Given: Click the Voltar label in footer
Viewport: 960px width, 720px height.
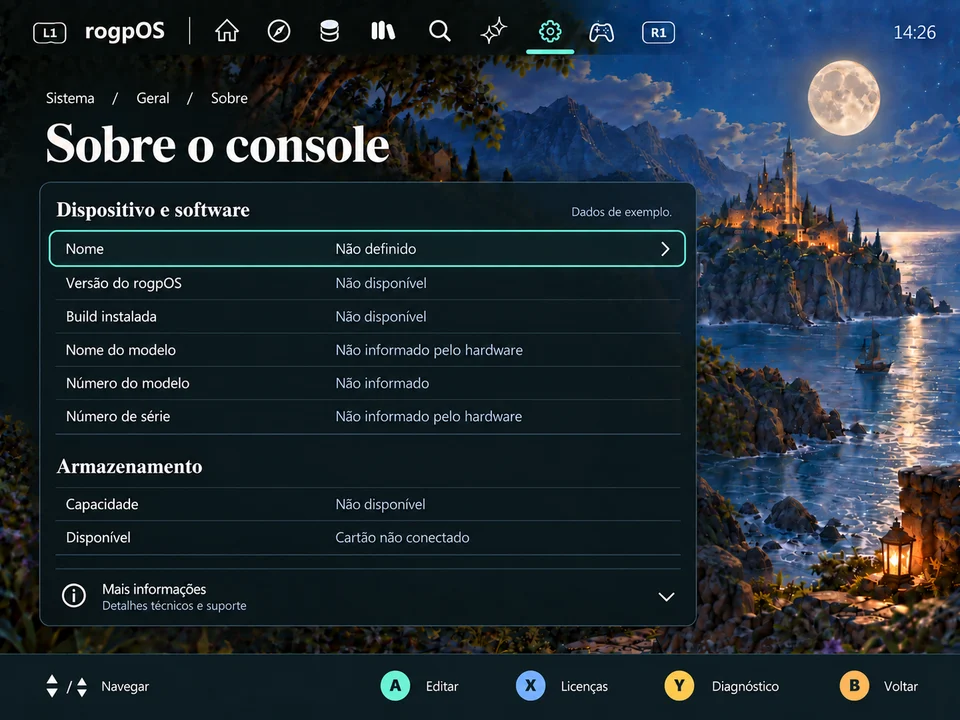Looking at the screenshot, I should (901, 686).
